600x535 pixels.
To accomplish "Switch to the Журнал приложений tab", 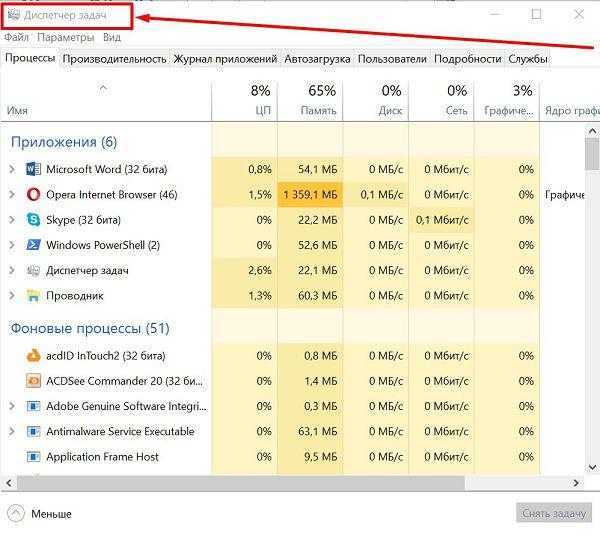I will (225, 59).
